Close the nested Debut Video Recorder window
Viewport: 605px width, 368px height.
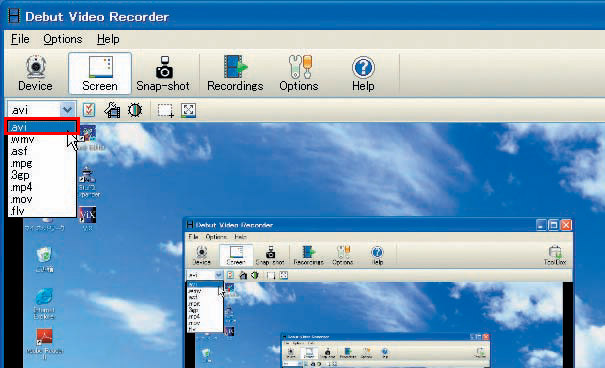coord(566,225)
